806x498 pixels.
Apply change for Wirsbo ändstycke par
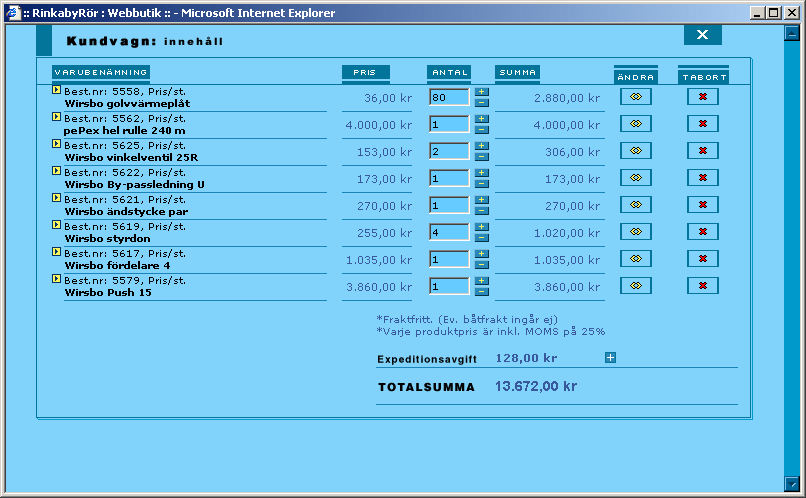click(x=635, y=205)
